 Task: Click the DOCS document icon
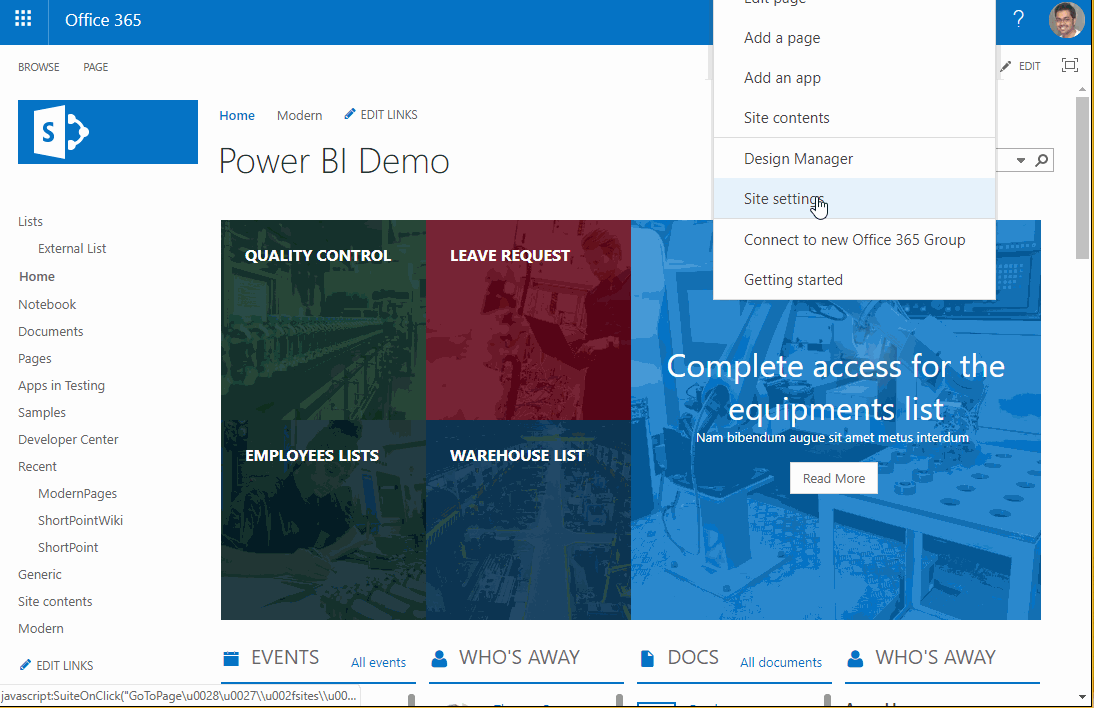point(647,658)
